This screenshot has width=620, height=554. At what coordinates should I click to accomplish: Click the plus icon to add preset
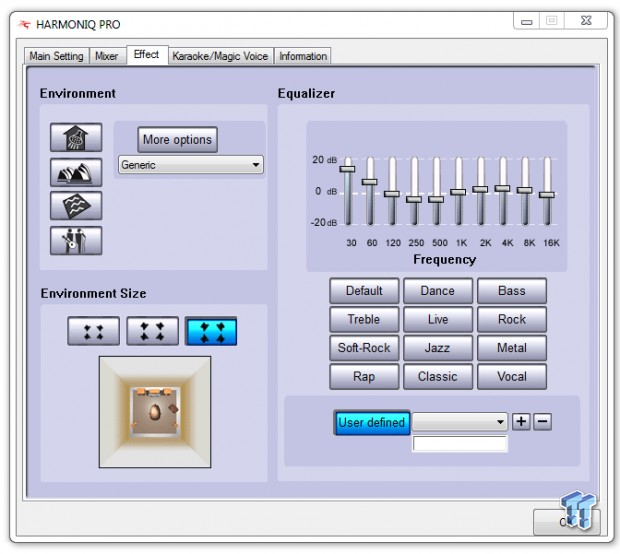521,422
